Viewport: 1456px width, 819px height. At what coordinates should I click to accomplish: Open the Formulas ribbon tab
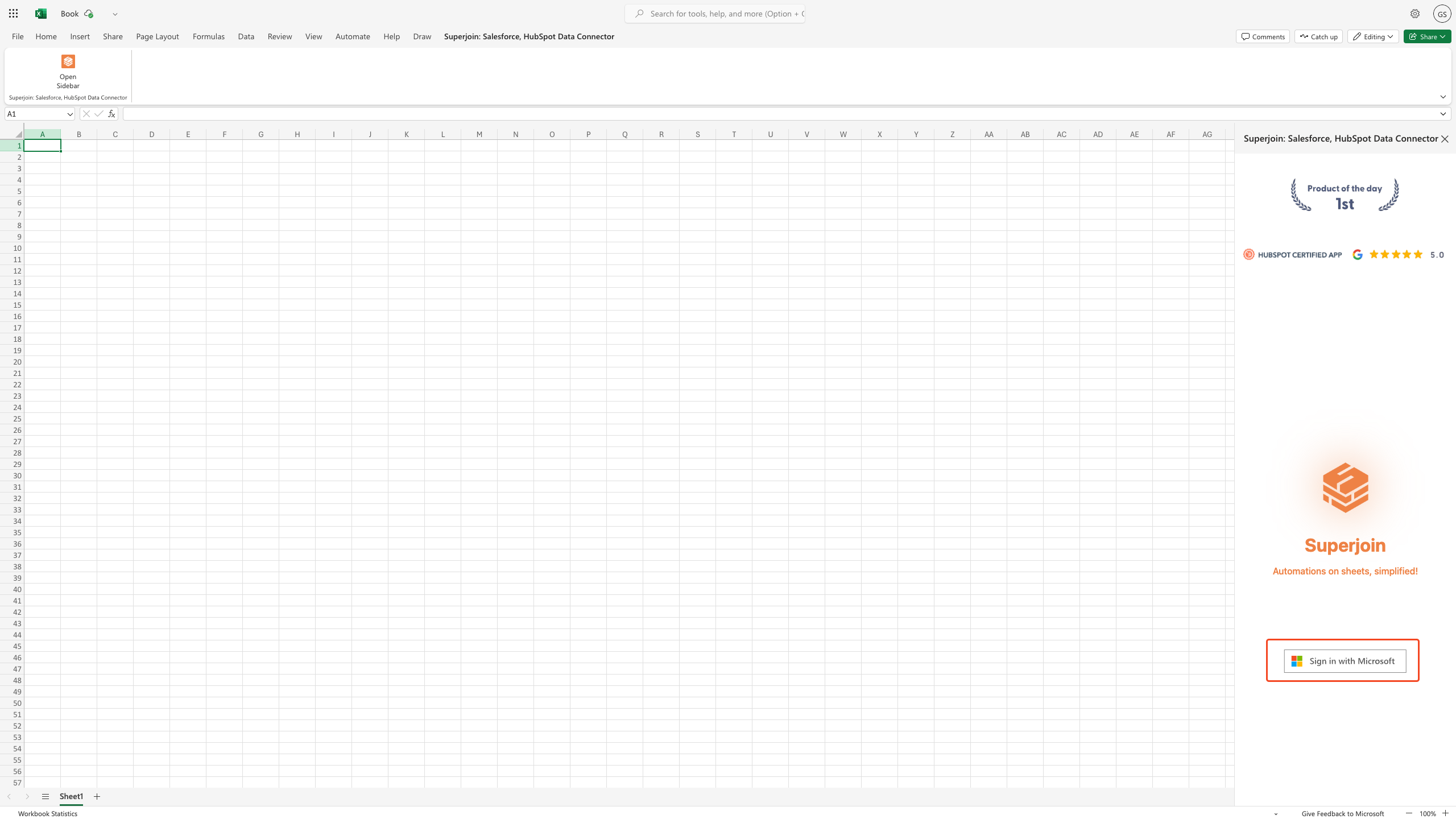click(x=208, y=36)
